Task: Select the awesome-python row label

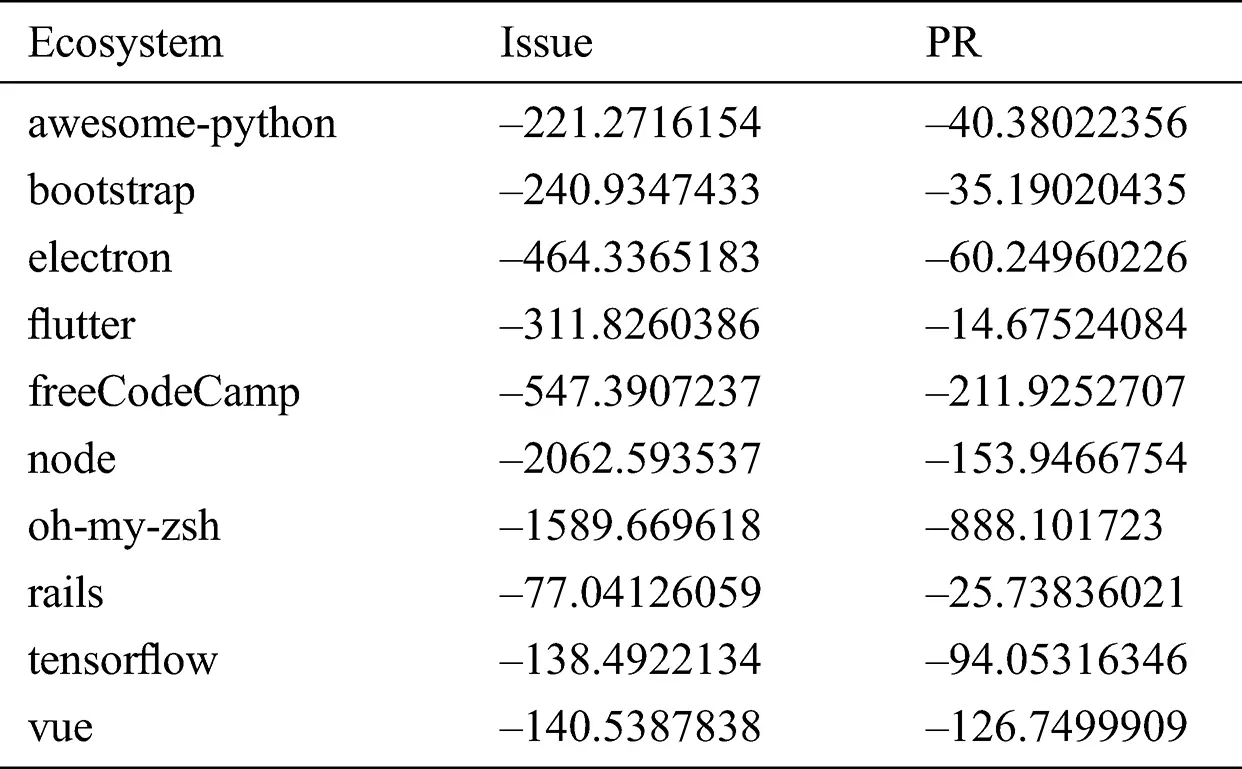Action: tap(182, 126)
